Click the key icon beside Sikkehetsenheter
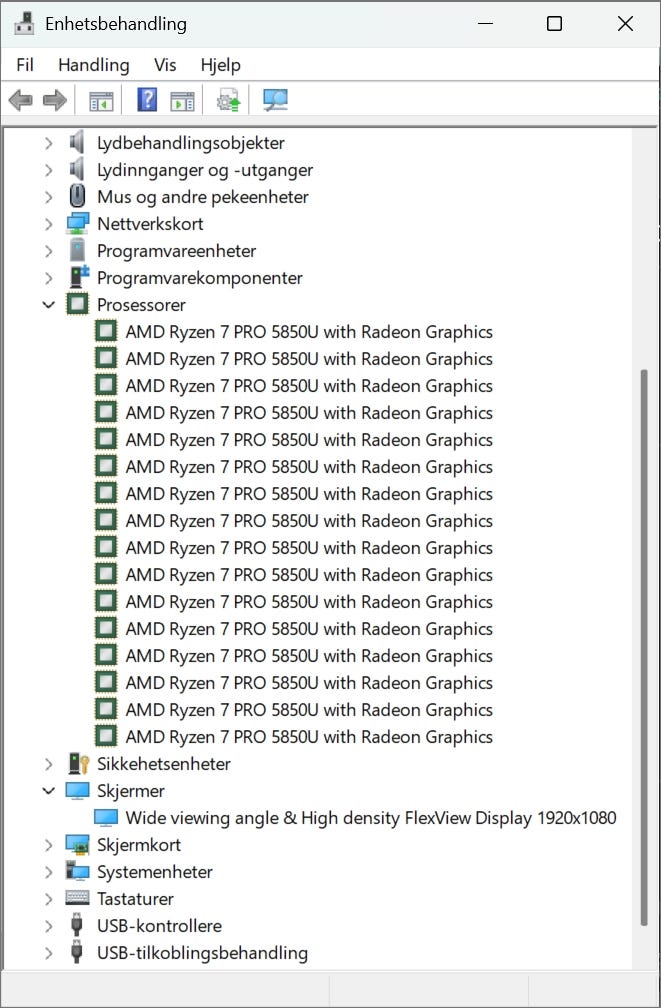 78,764
